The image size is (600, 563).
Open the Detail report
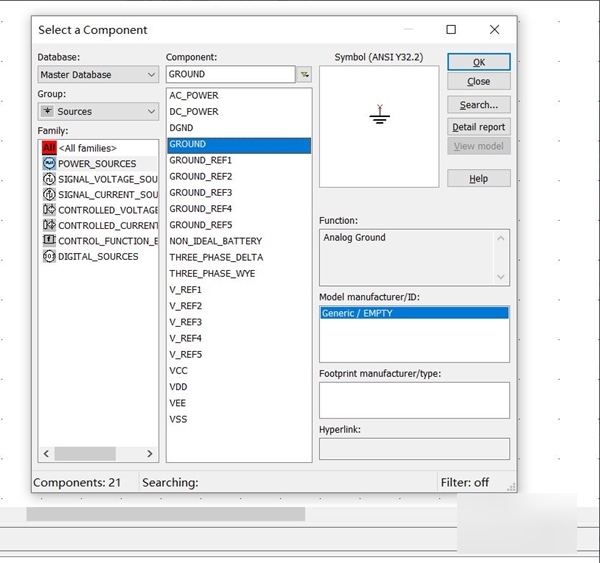pyautogui.click(x=479, y=127)
